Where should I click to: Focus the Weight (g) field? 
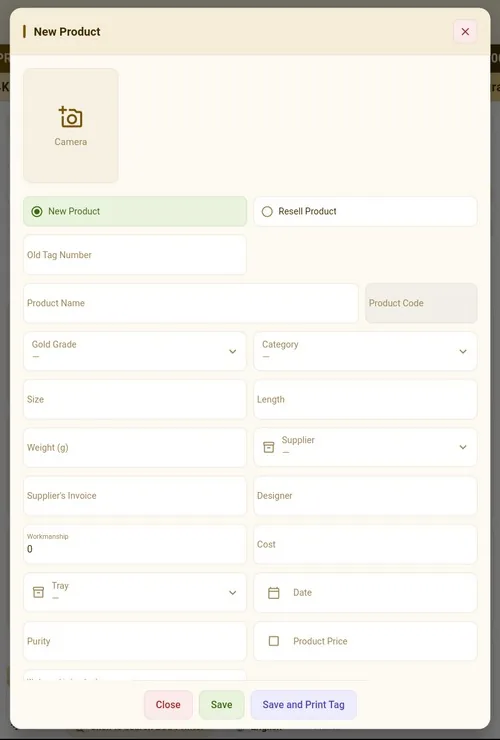[x=135, y=447]
